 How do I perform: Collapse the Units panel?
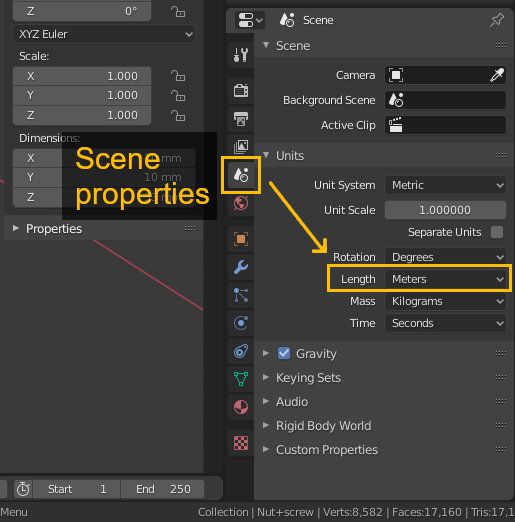click(x=266, y=155)
